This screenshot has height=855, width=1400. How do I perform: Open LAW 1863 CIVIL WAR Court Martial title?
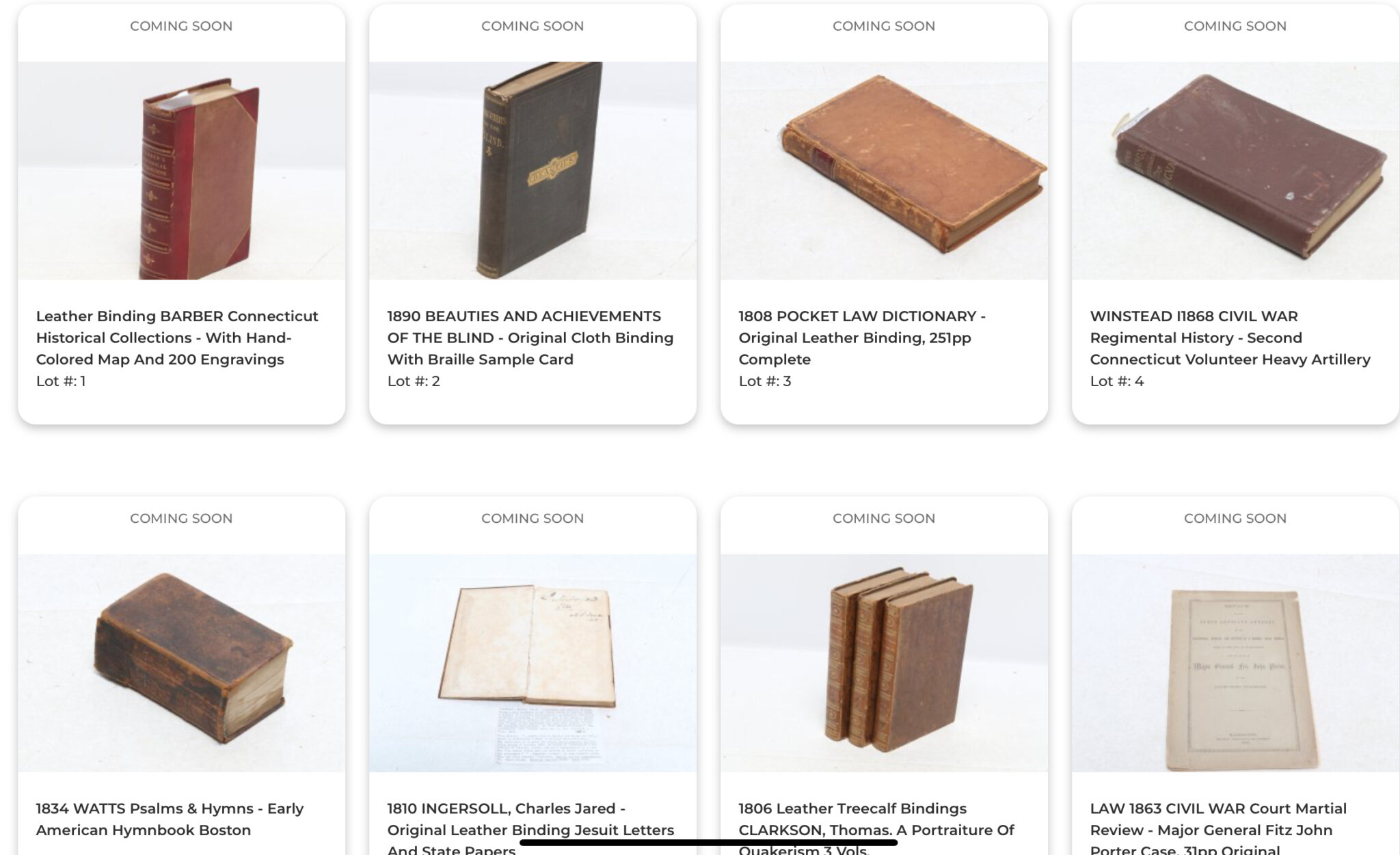pos(1218,828)
